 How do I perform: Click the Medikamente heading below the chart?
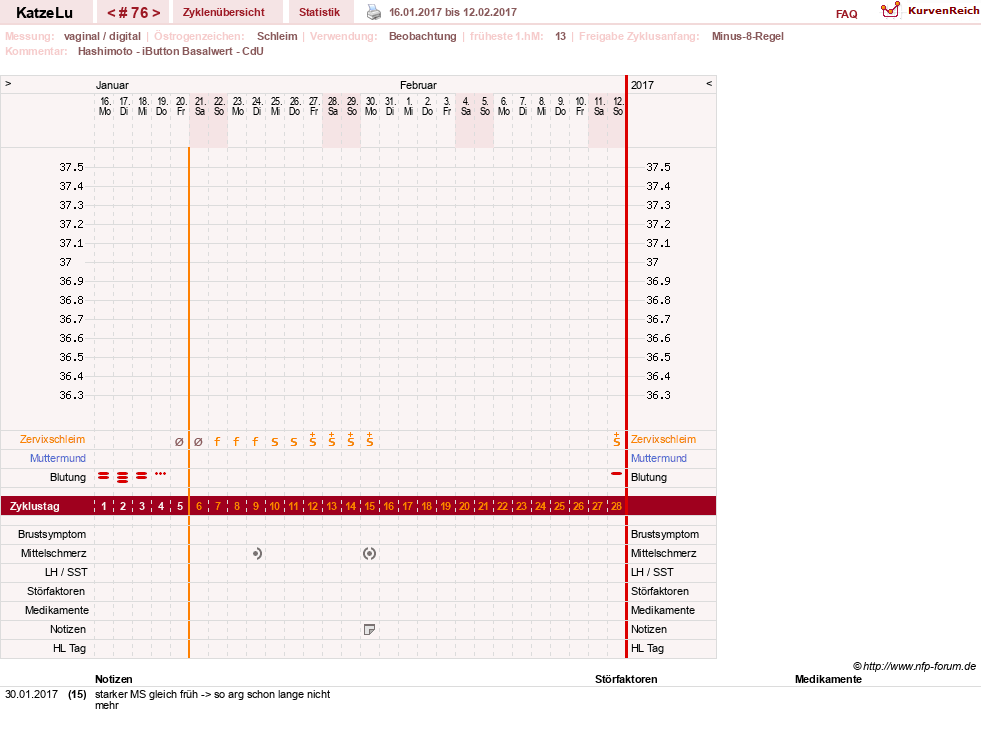[828, 679]
